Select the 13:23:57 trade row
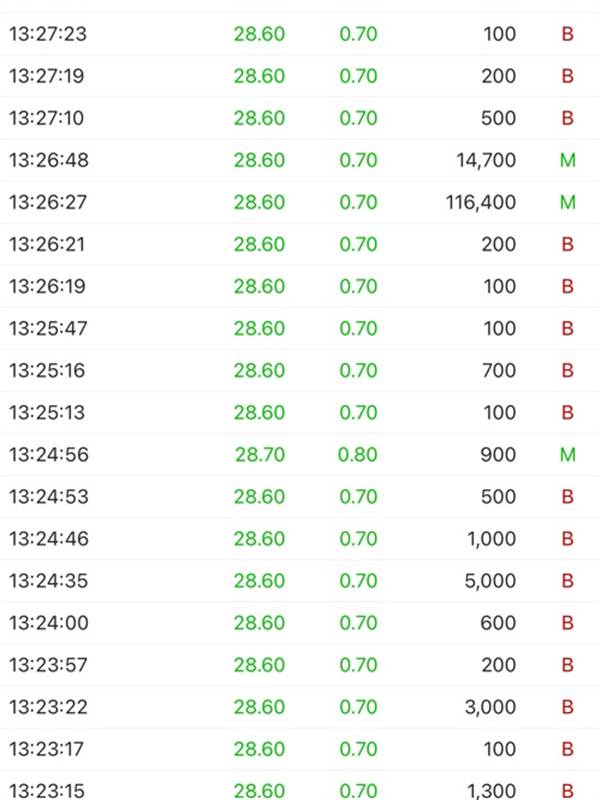The image size is (600, 800). (300, 665)
